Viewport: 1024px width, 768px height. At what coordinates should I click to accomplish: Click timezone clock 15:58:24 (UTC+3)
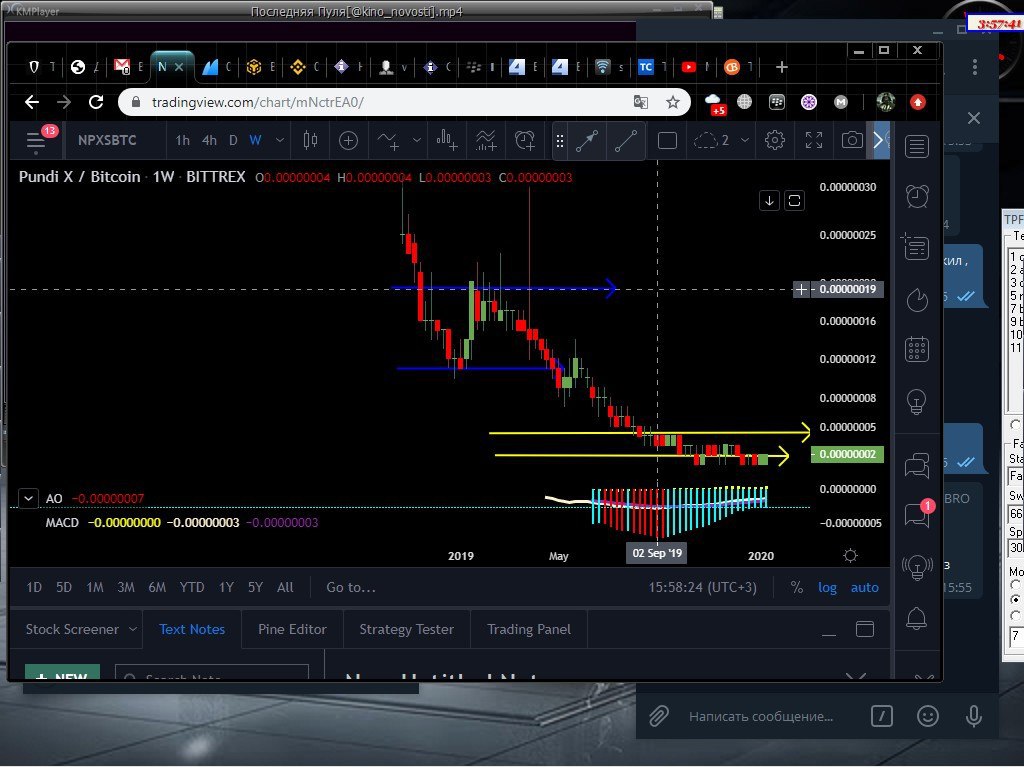pos(703,587)
